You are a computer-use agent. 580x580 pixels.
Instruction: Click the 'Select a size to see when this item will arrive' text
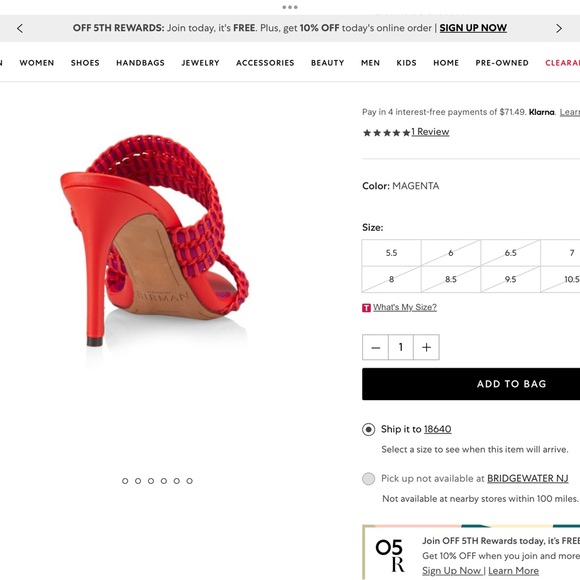(x=475, y=449)
